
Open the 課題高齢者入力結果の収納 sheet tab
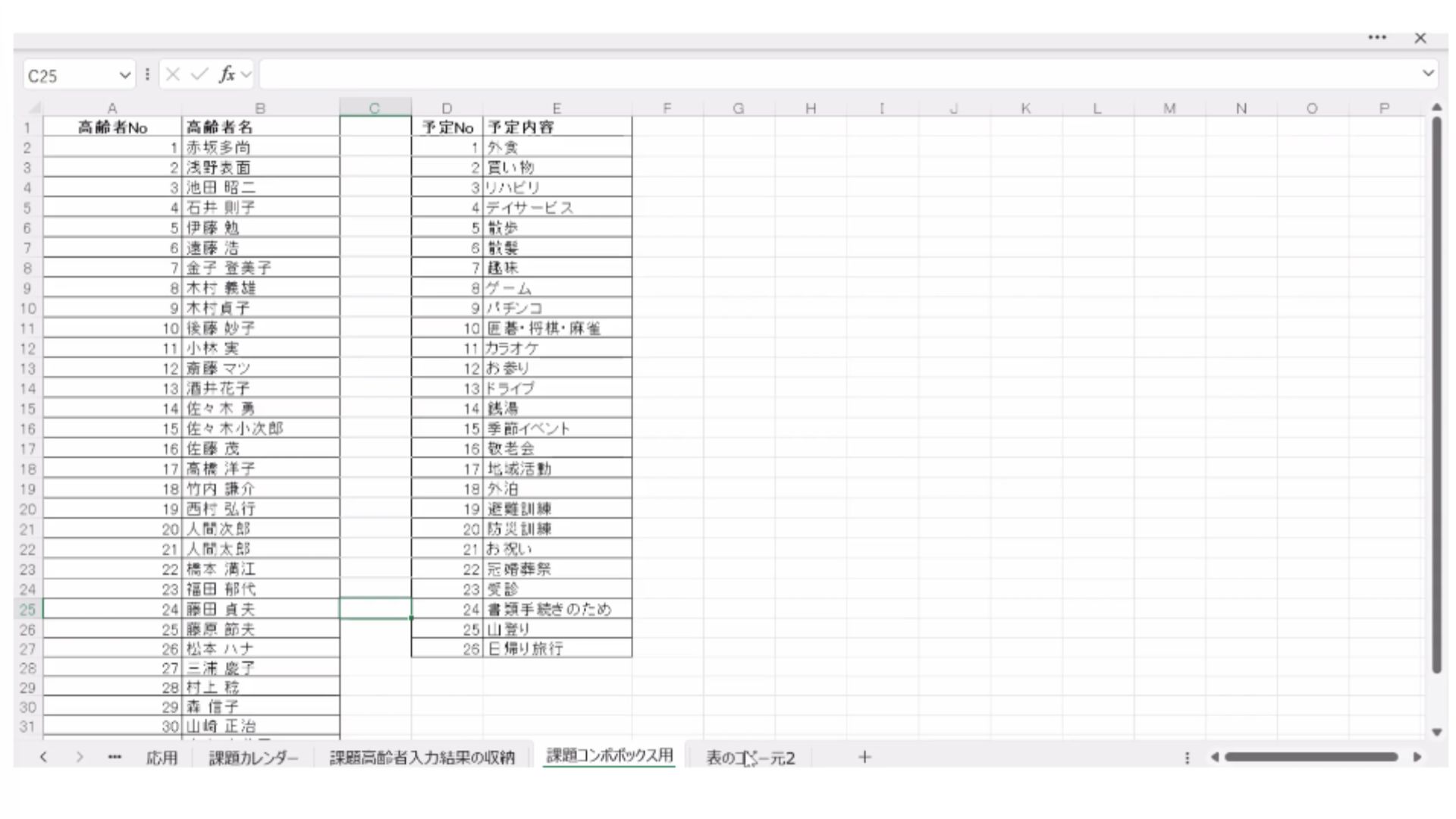coord(422,758)
